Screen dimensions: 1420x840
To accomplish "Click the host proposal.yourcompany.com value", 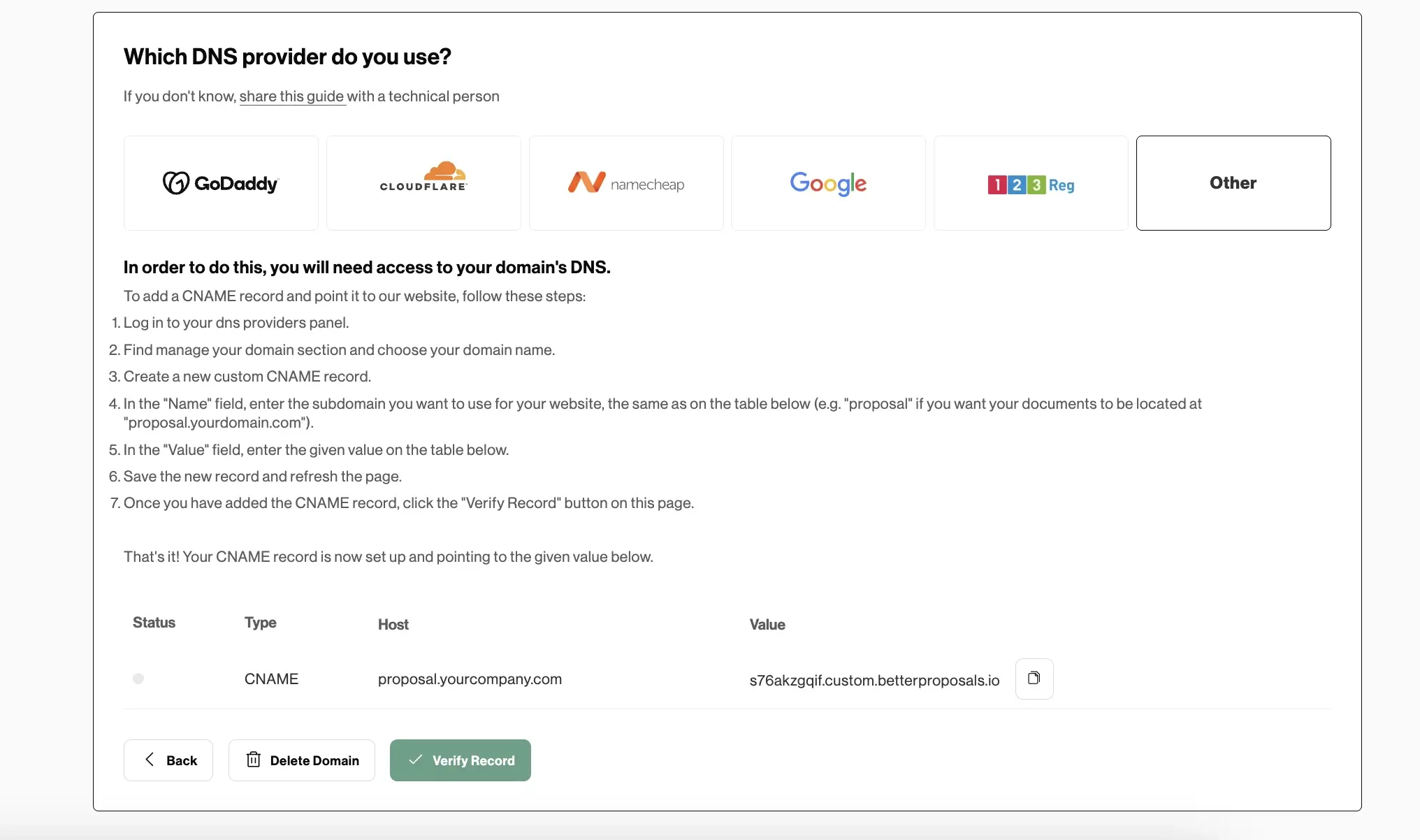I will pyautogui.click(x=470, y=678).
